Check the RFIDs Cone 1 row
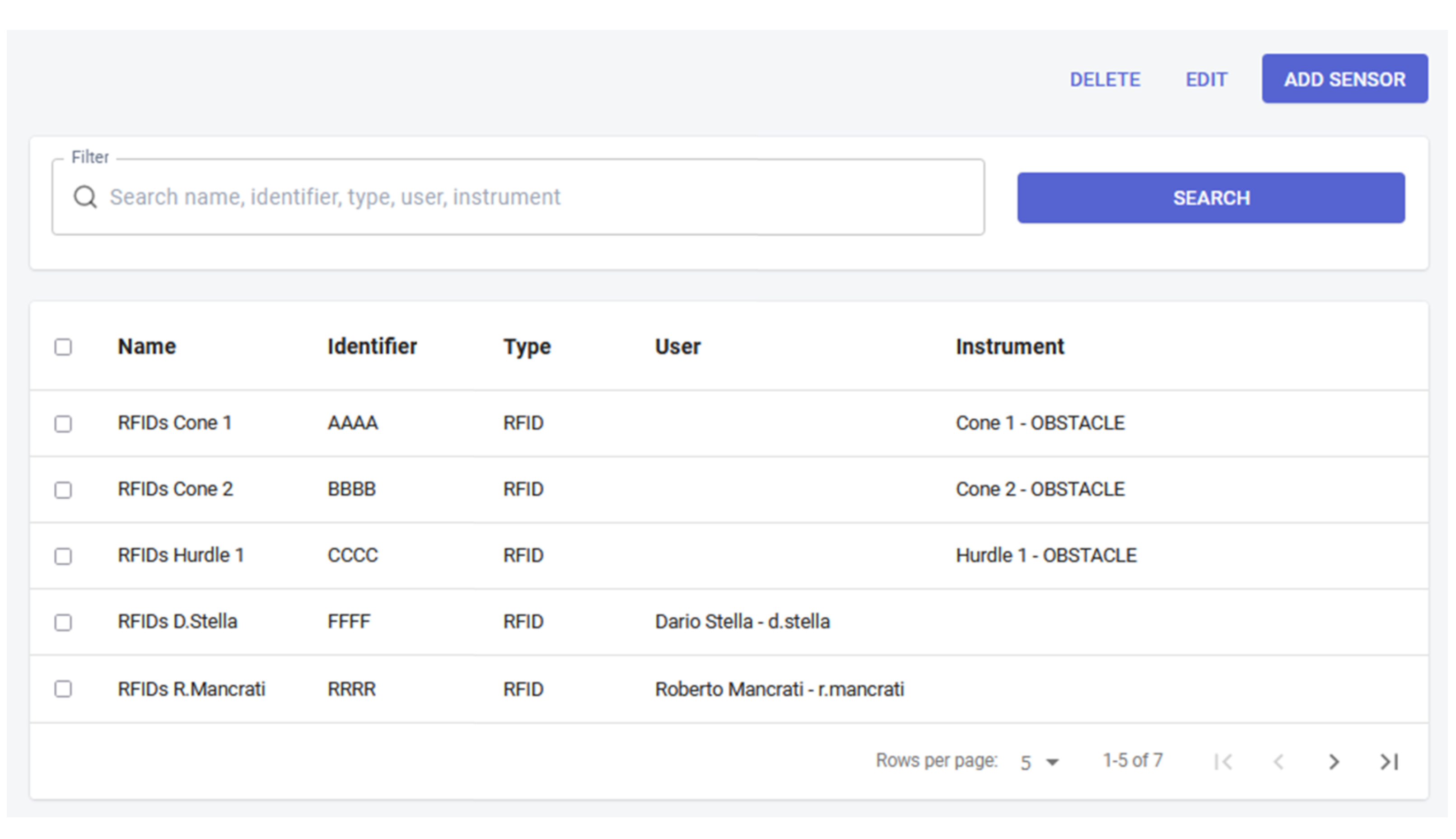Viewport: 1456px width, 839px height. (63, 423)
